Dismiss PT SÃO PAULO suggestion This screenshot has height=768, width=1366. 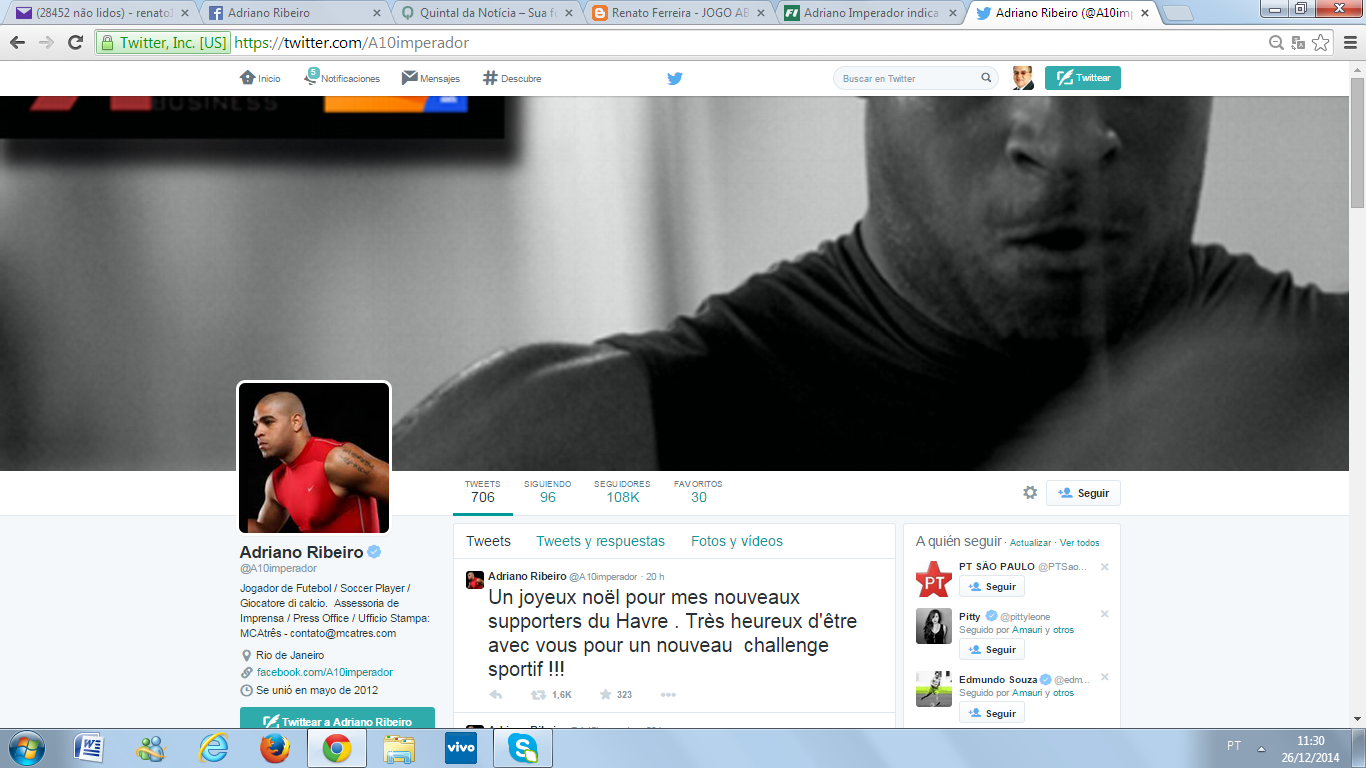pyautogui.click(x=1105, y=567)
